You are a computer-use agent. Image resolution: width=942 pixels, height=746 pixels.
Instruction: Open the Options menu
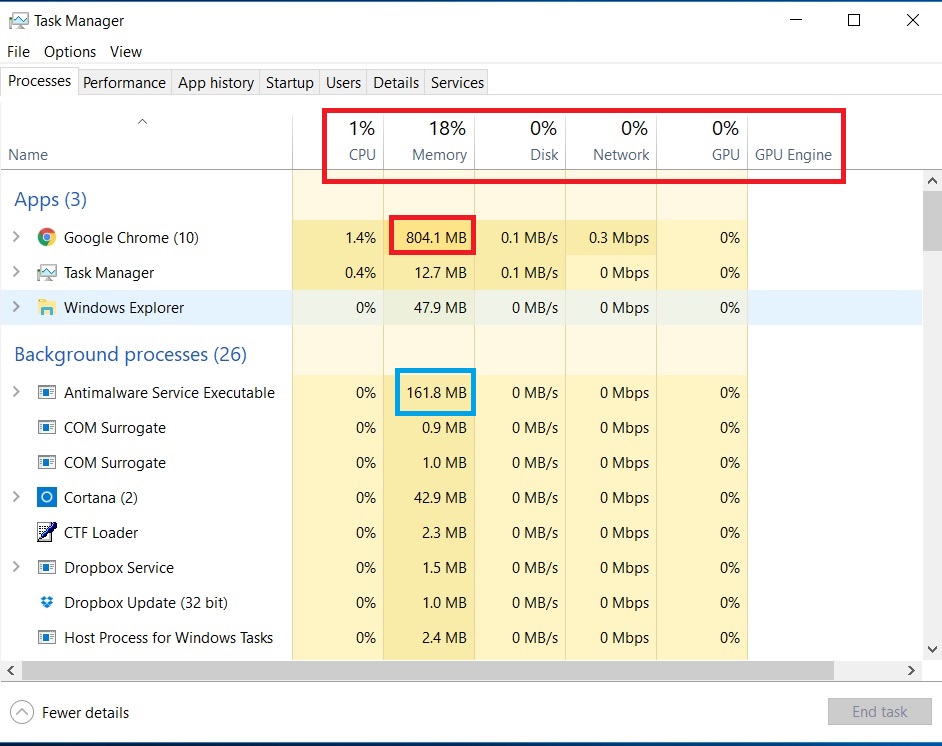[x=70, y=52]
